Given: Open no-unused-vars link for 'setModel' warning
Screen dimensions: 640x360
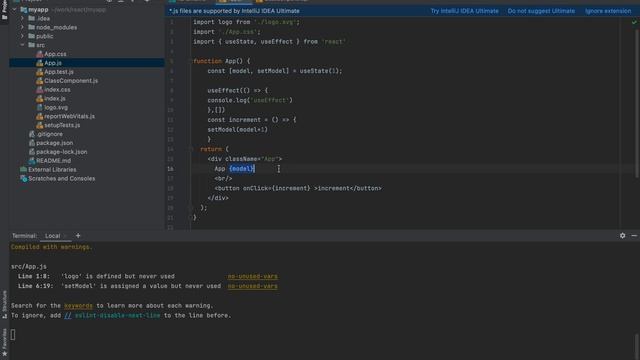Looking at the screenshot, I should pos(253,286).
